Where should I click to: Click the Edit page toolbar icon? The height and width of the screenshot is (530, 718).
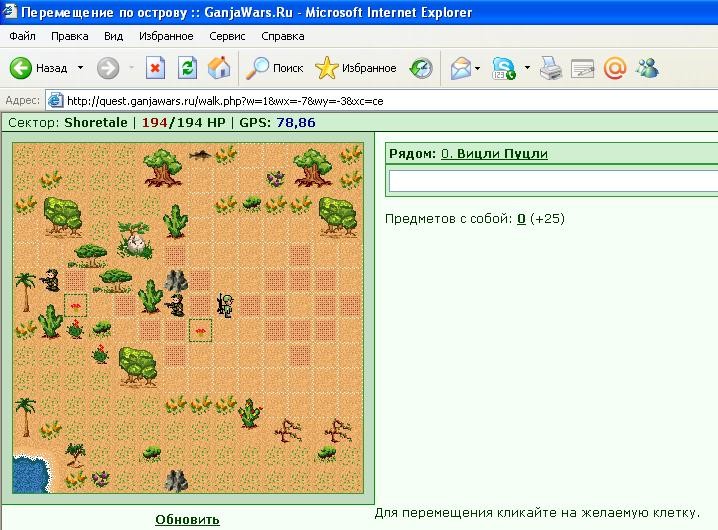click(582, 69)
